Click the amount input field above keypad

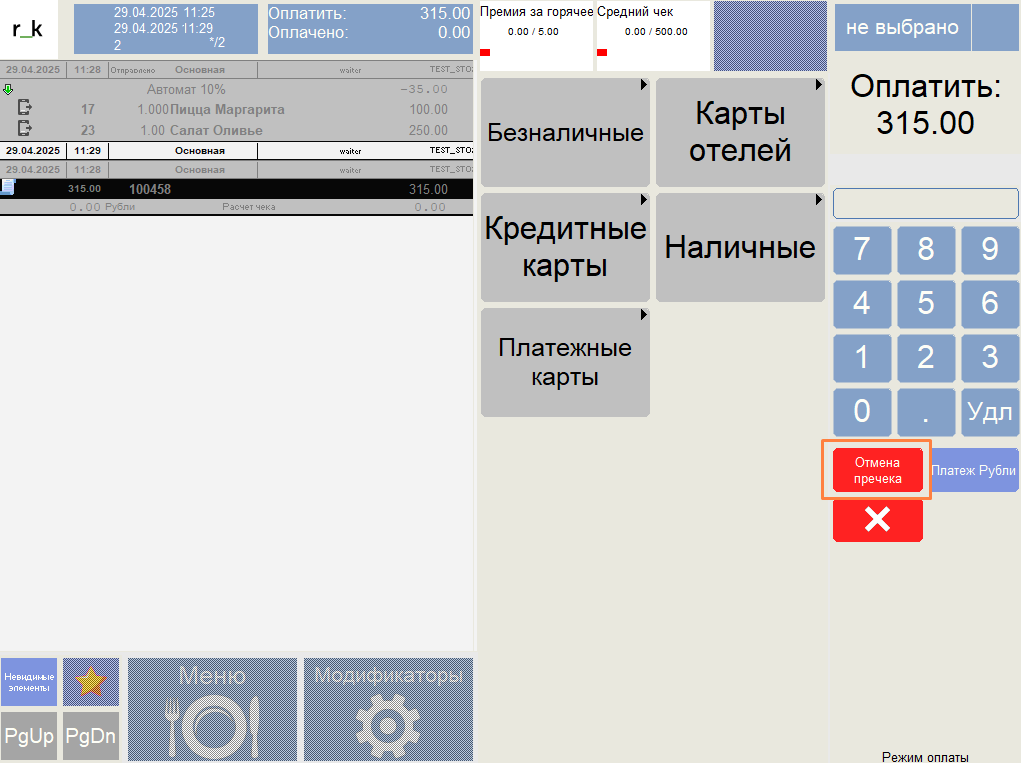point(925,203)
